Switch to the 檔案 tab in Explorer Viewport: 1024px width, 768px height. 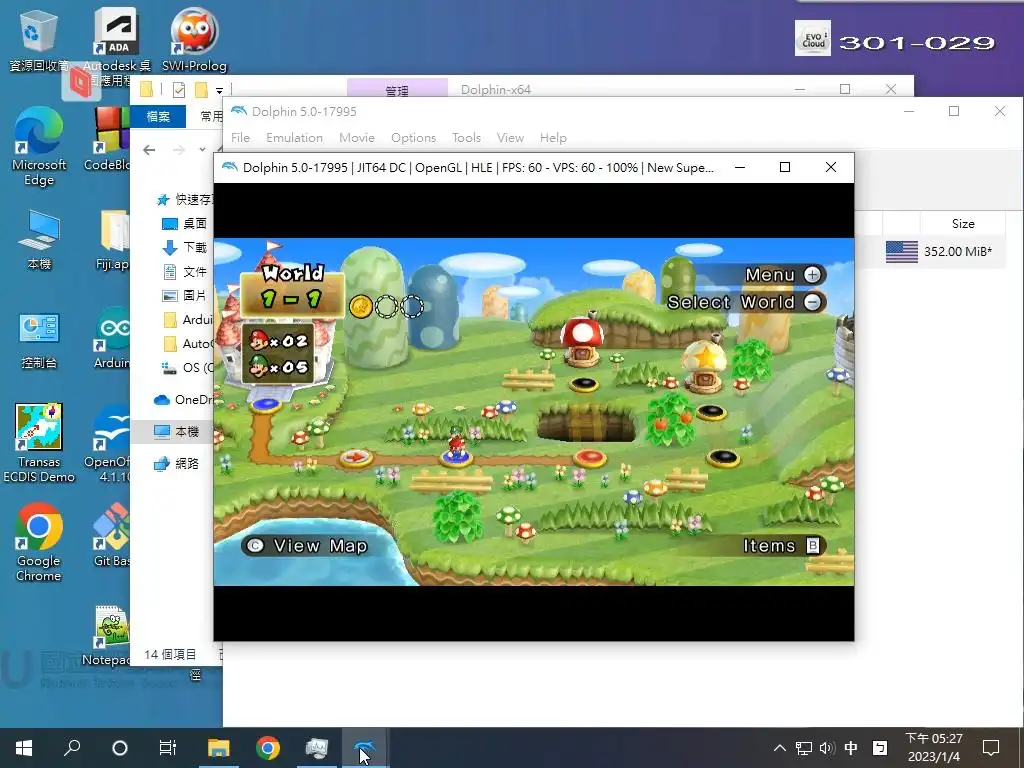point(158,116)
